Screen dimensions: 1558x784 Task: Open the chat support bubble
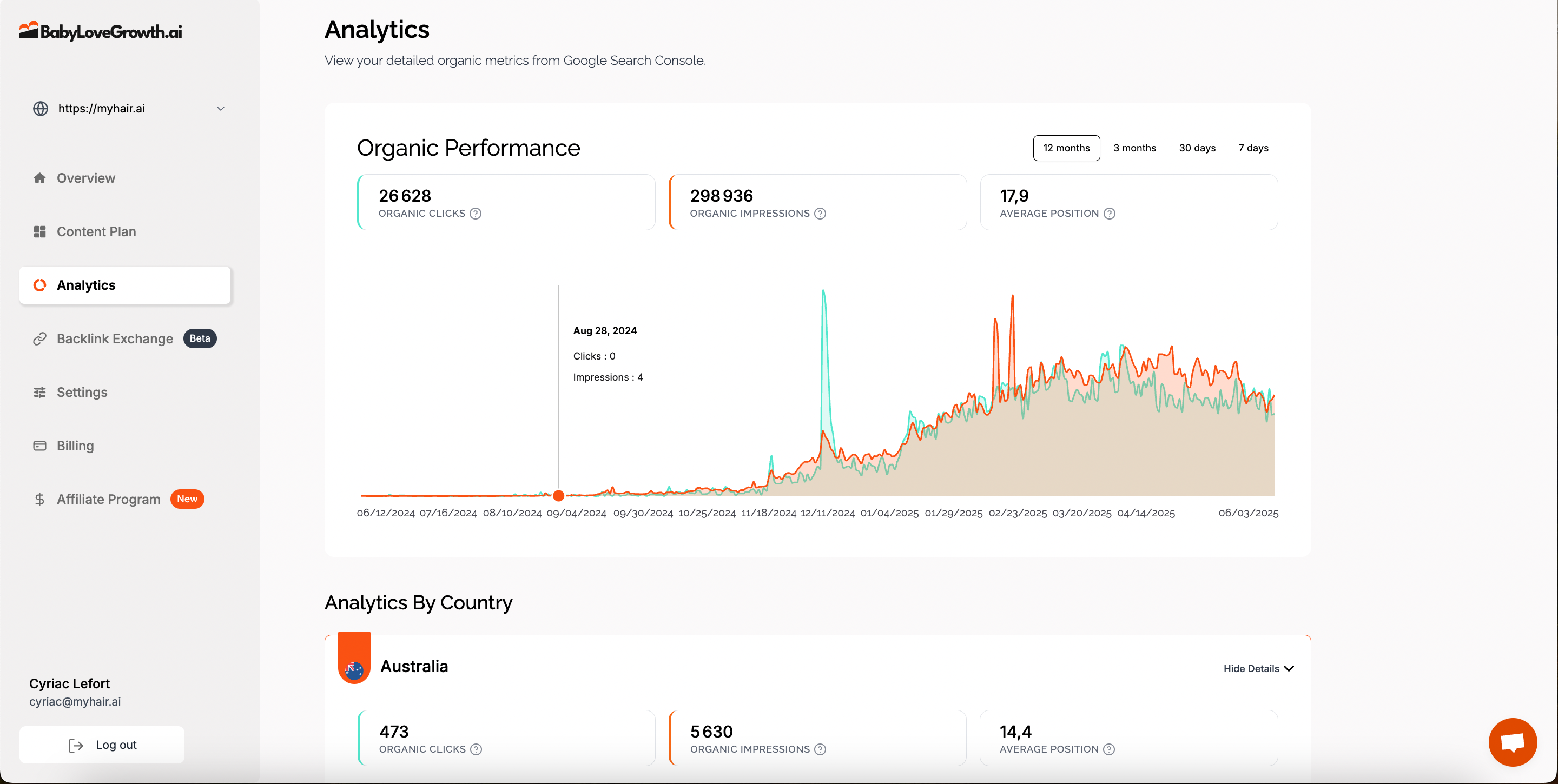click(1512, 742)
